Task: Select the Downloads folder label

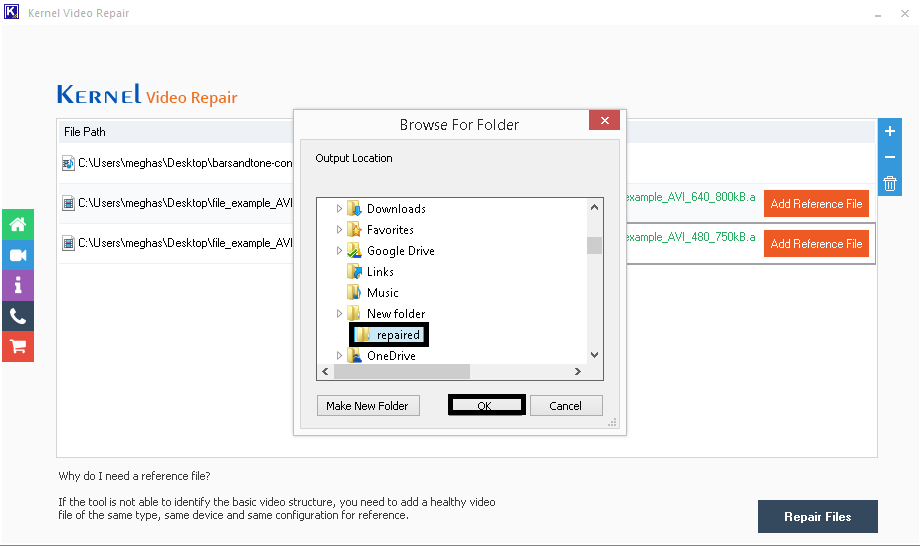Action: tap(396, 209)
